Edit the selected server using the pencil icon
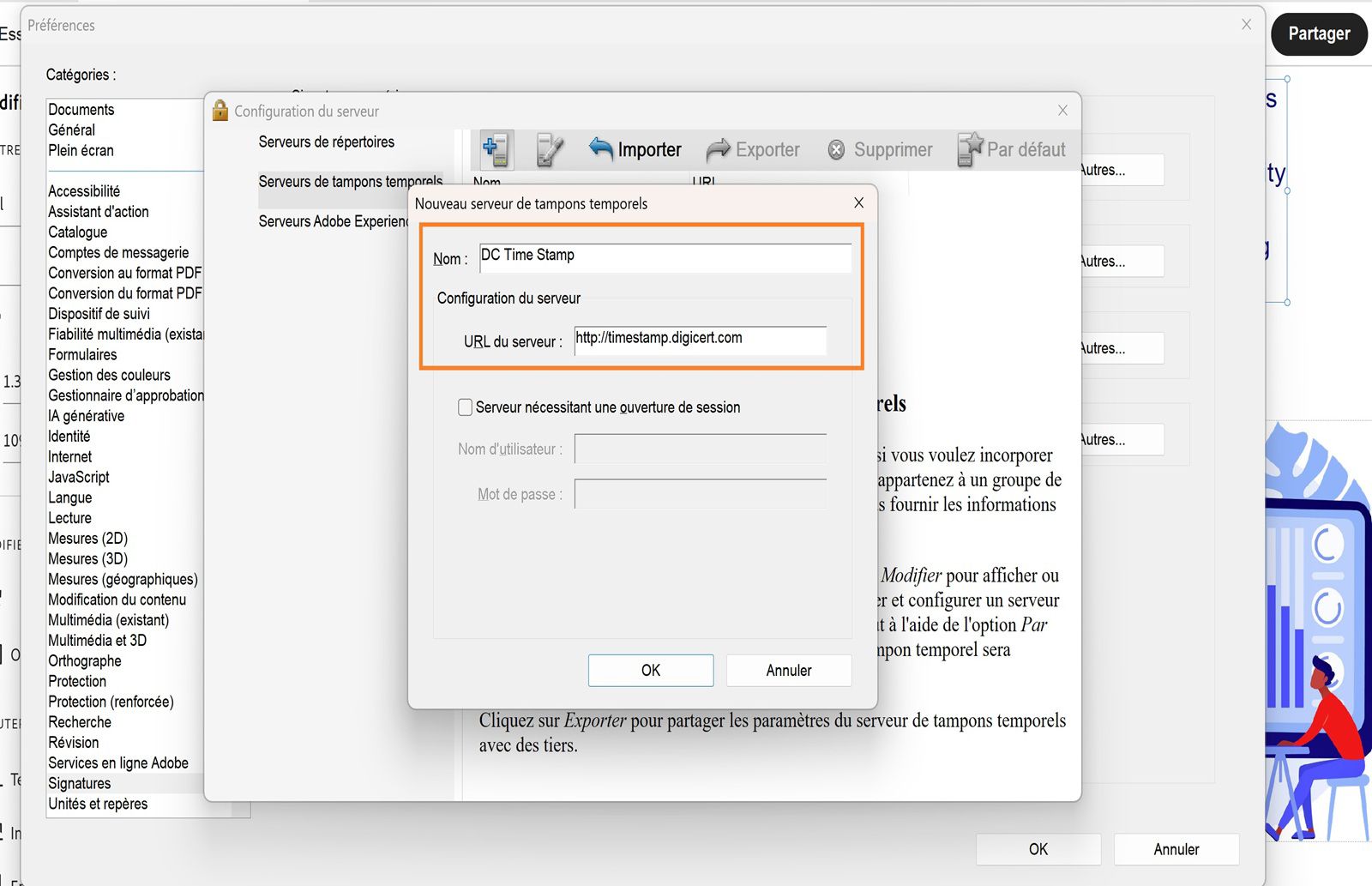The image size is (1372, 886). (x=549, y=148)
